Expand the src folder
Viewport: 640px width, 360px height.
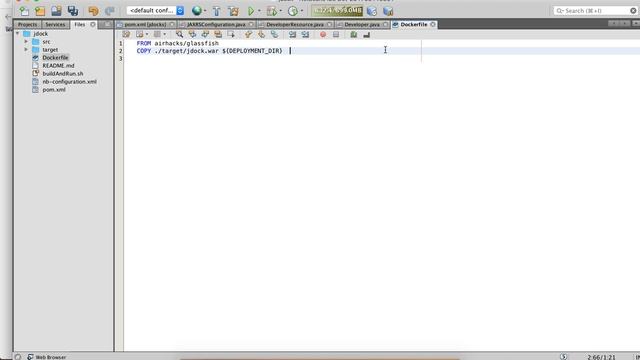pyautogui.click(x=26, y=42)
